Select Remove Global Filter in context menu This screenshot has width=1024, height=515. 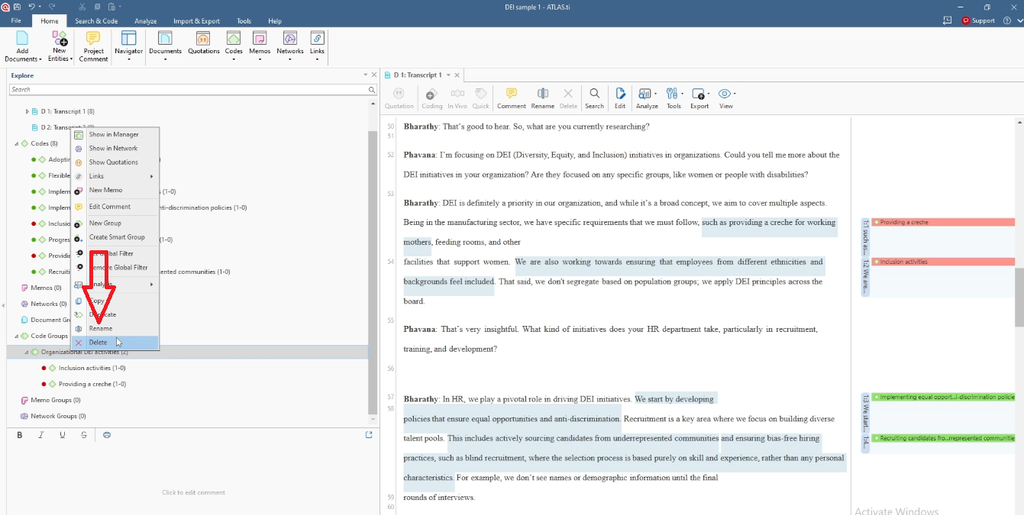pos(115,268)
